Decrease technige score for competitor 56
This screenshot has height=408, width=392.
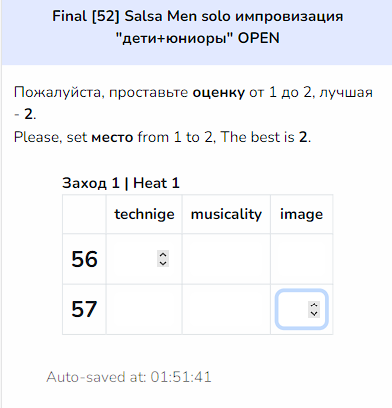(163, 263)
